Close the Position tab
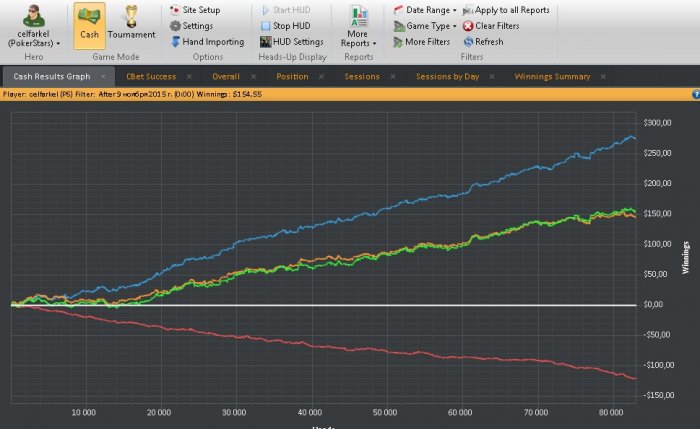This screenshot has width=700, height=429. pyautogui.click(x=321, y=77)
